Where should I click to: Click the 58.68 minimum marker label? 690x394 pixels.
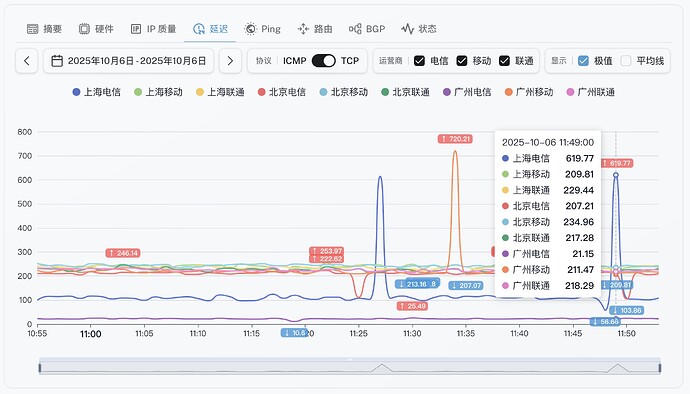point(606,322)
